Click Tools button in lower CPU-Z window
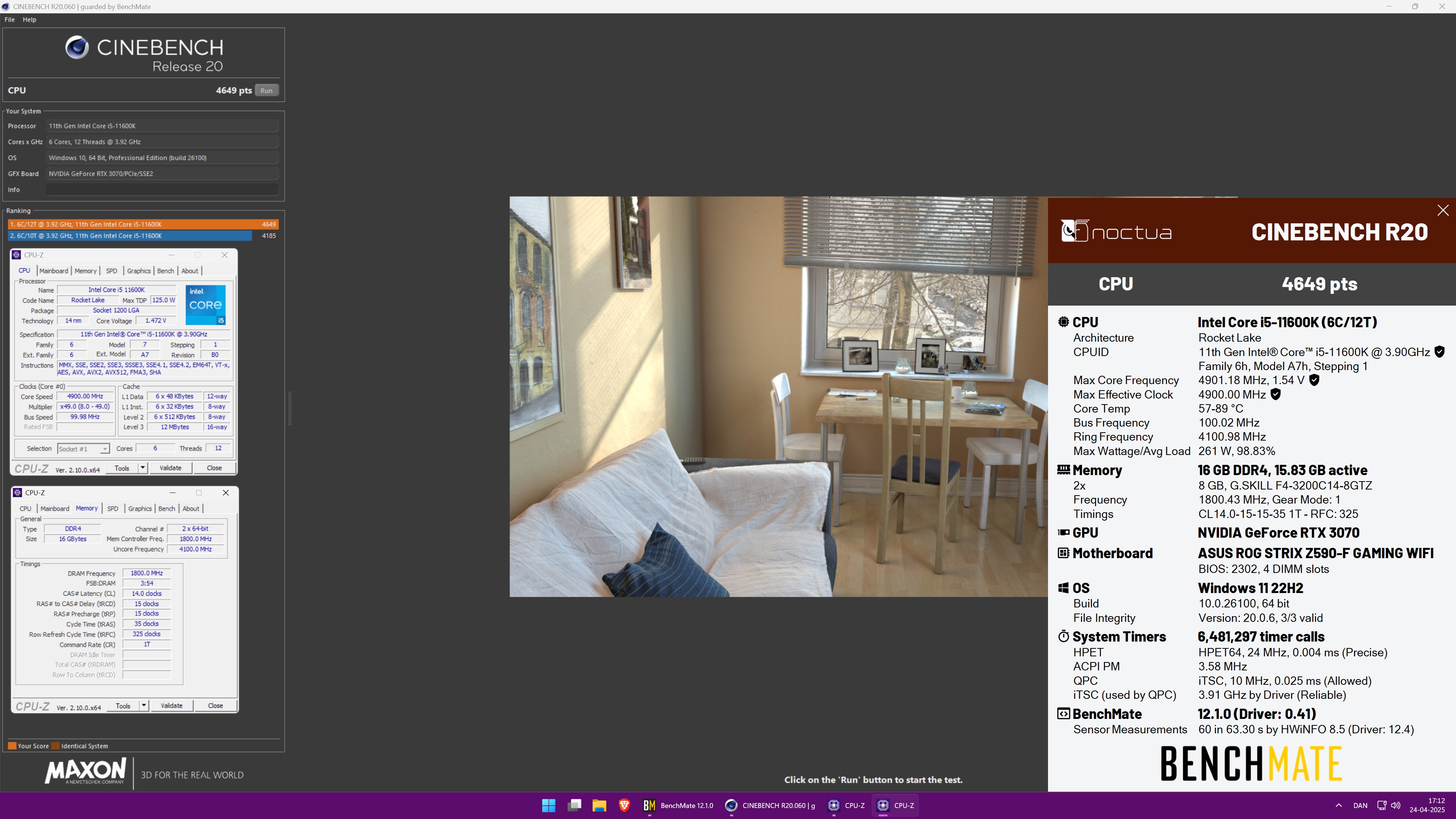 pyautogui.click(x=122, y=706)
